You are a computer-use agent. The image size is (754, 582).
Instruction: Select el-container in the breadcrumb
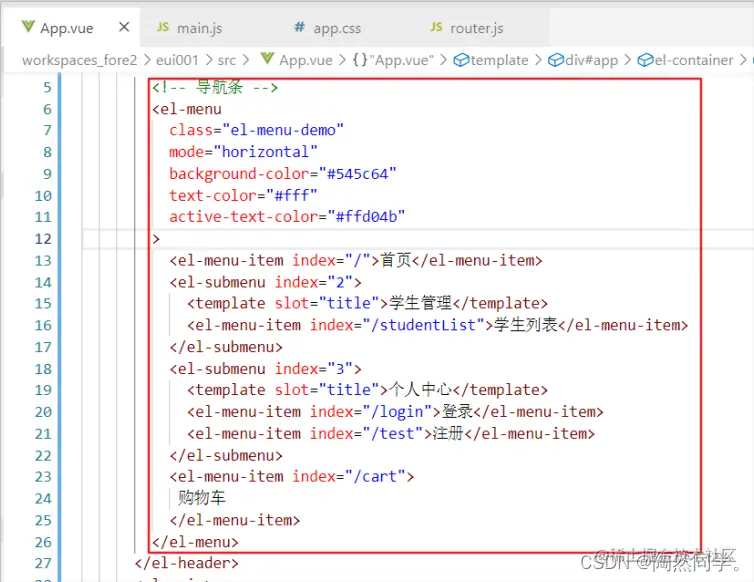coord(694,60)
